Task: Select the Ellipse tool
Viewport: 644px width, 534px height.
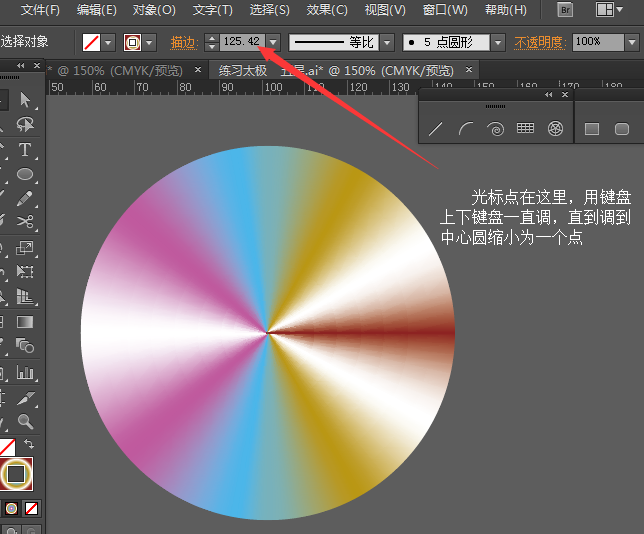Action: 25,174
